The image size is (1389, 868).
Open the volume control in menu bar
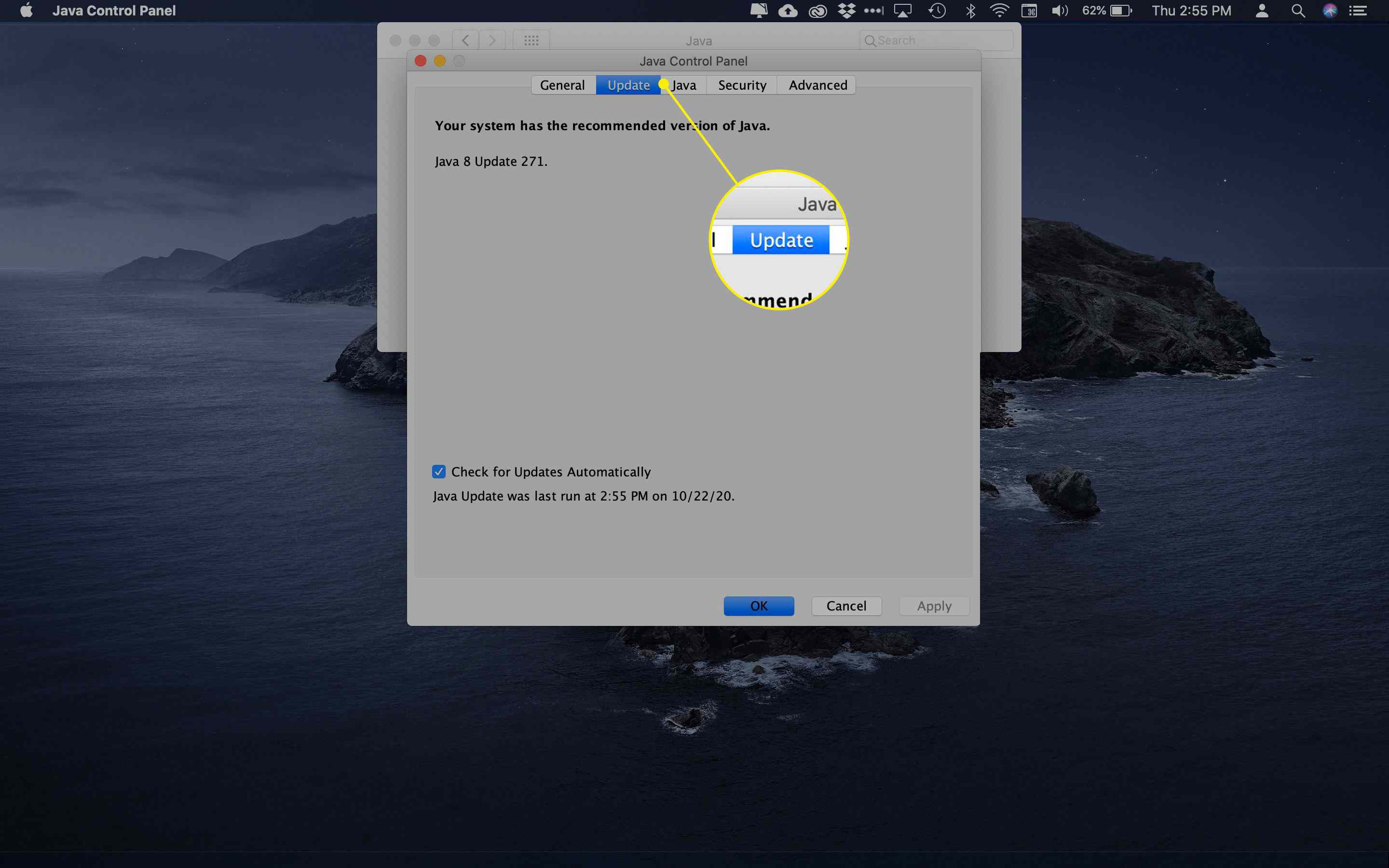pyautogui.click(x=1060, y=10)
